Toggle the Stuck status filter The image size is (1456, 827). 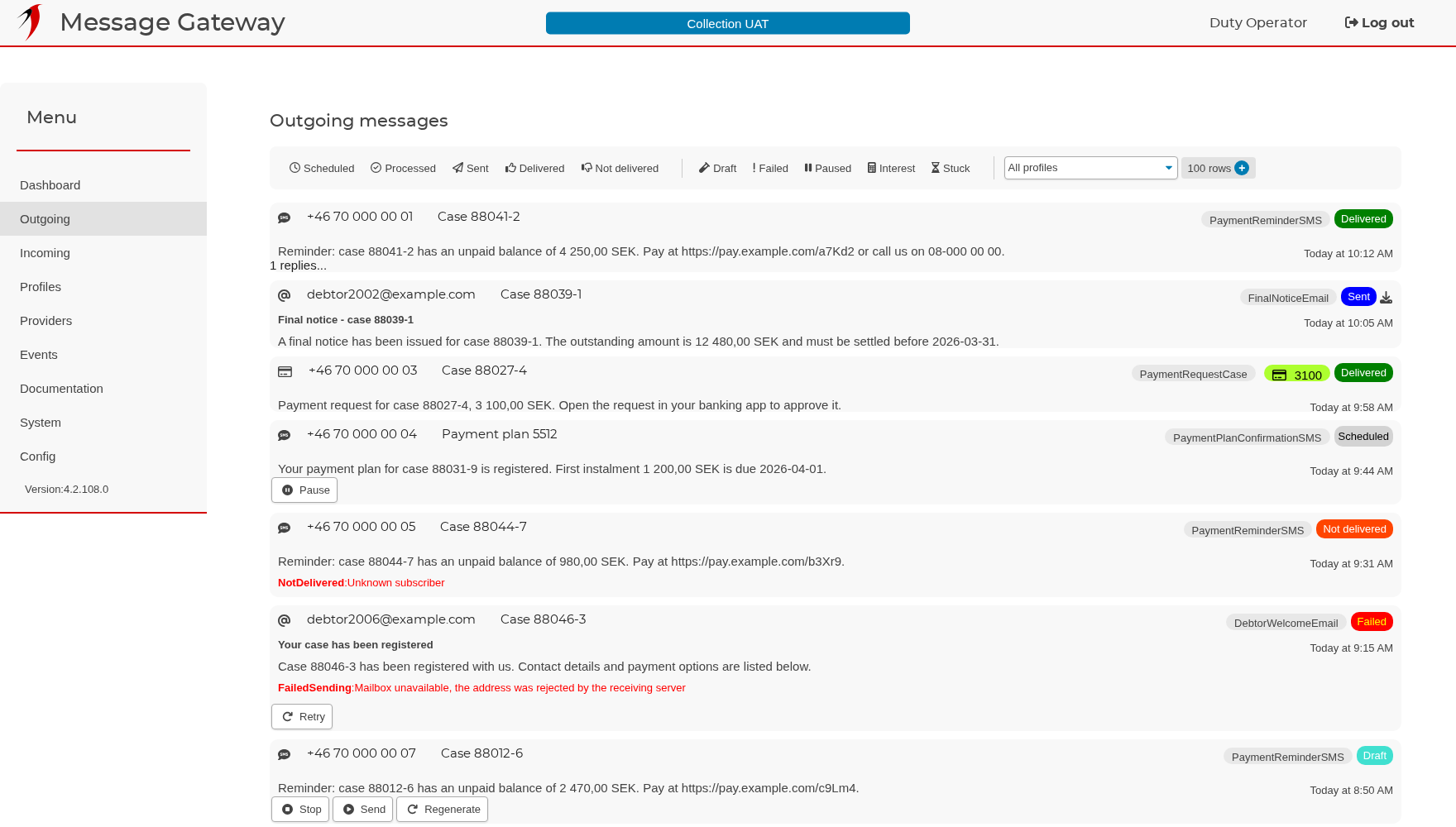tap(951, 168)
